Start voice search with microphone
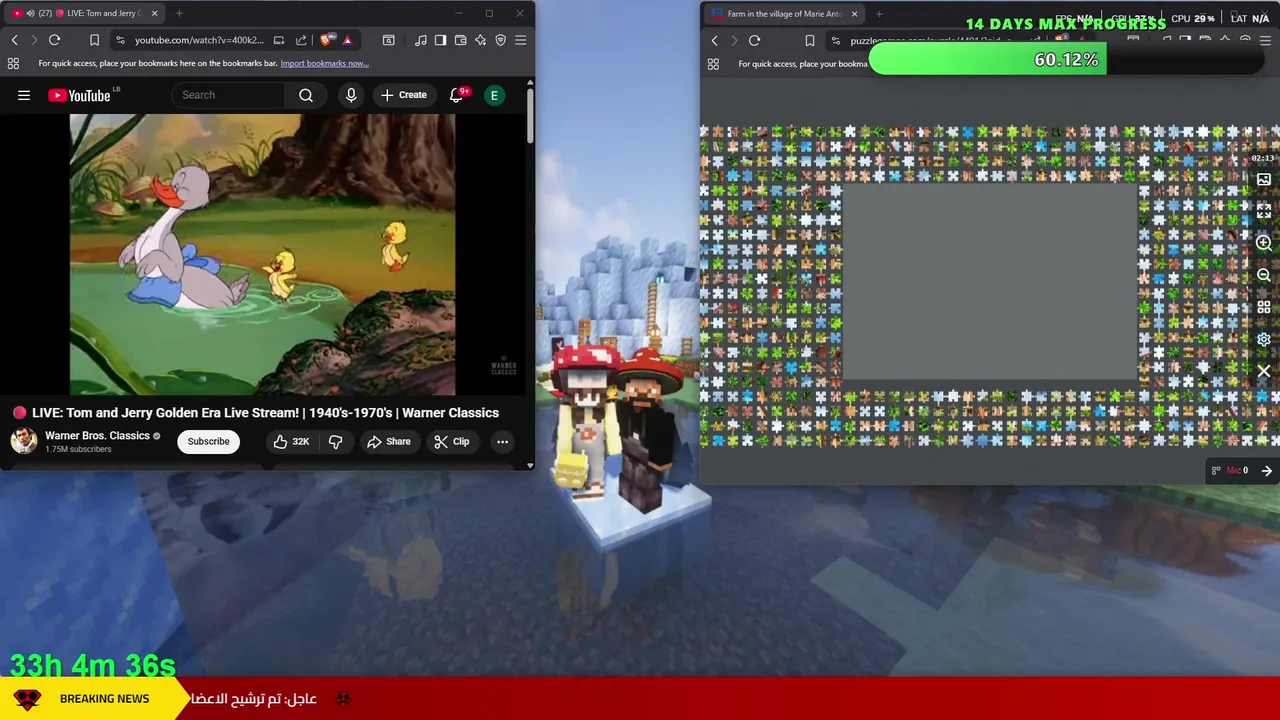Image resolution: width=1280 pixels, height=720 pixels. point(351,95)
